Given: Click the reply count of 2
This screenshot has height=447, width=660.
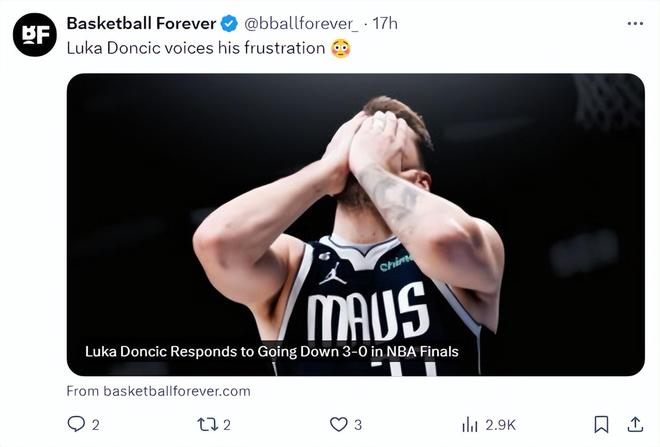Looking at the screenshot, I should coord(96,425).
